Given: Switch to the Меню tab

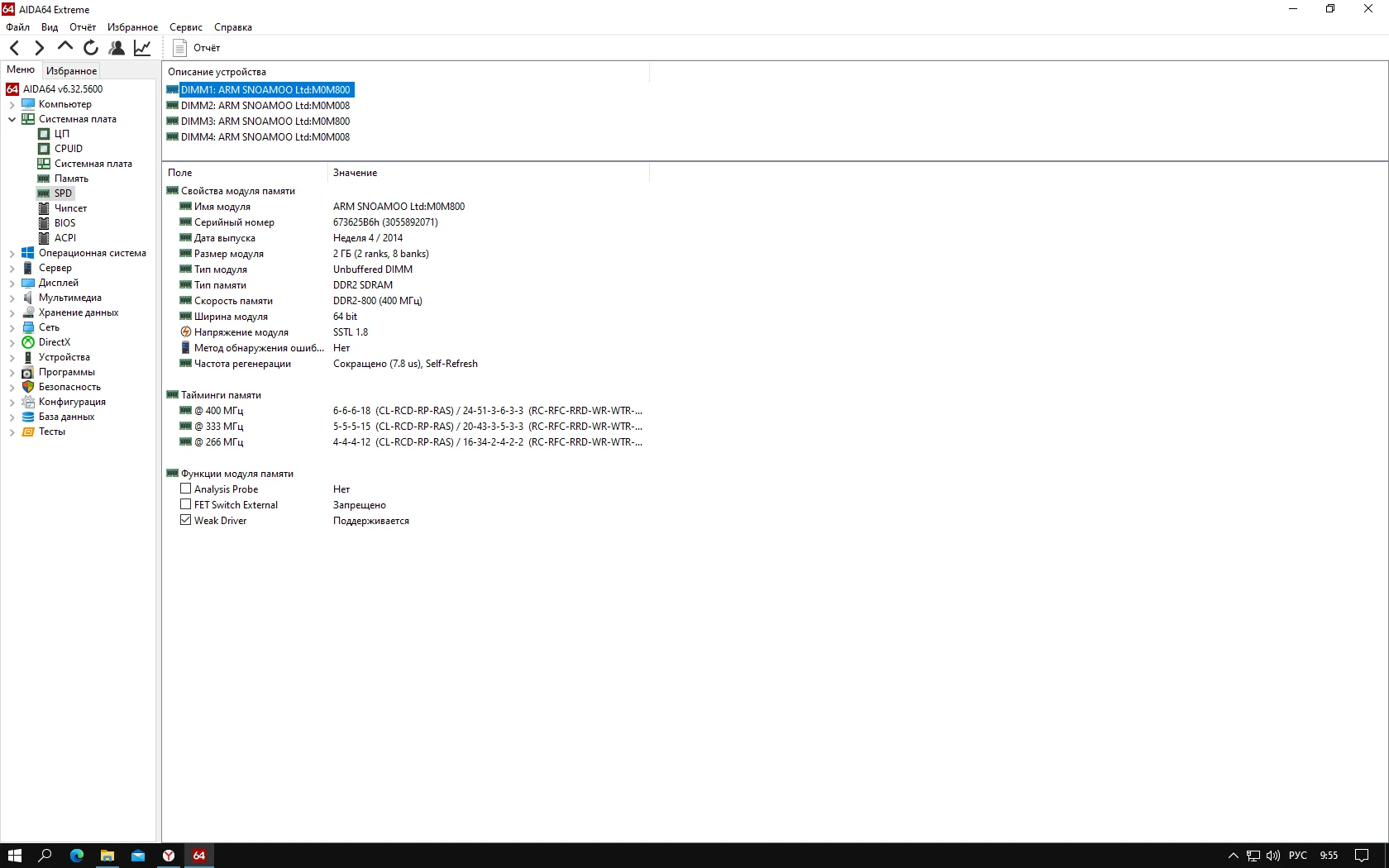Looking at the screenshot, I should coord(21,70).
